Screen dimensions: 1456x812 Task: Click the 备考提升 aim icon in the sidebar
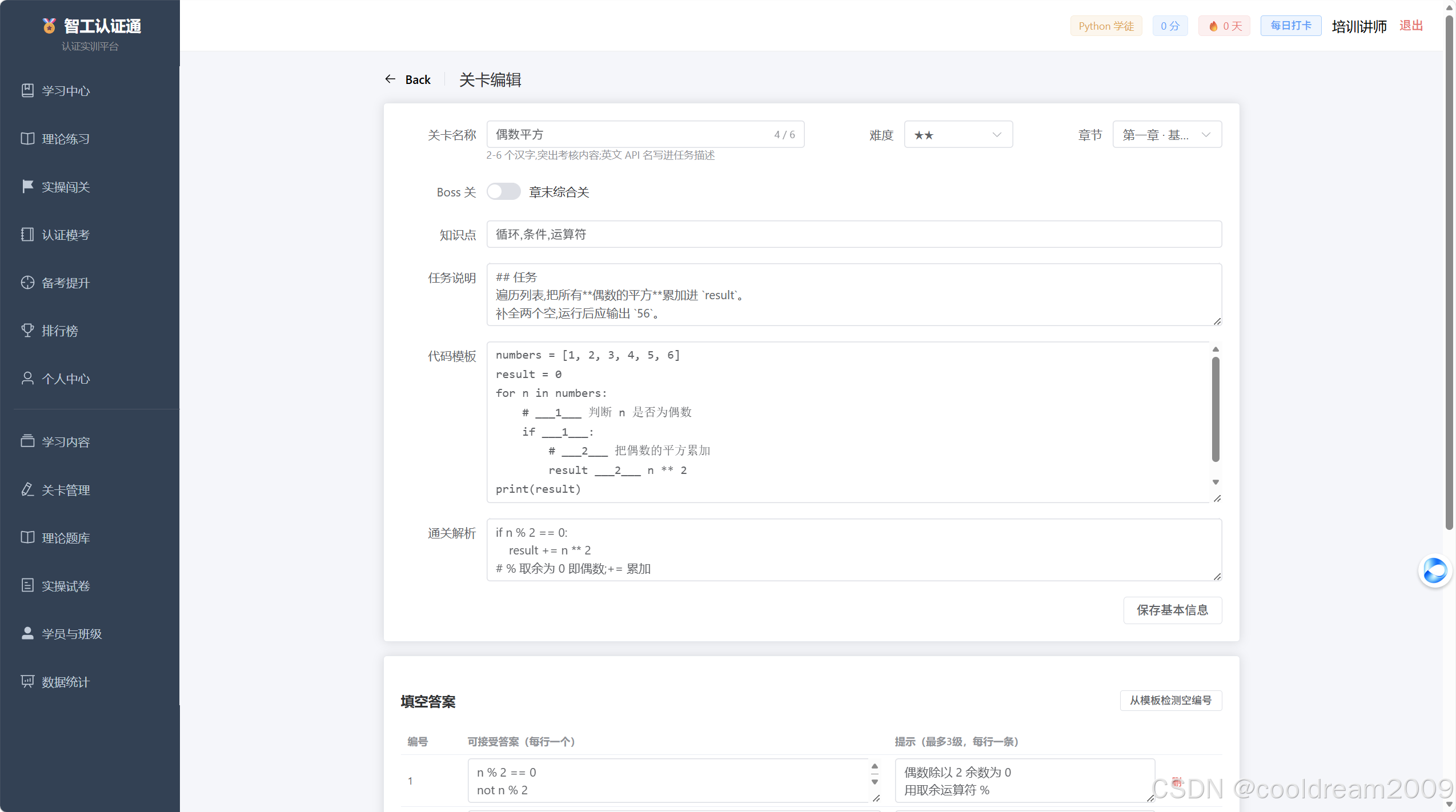[27, 282]
